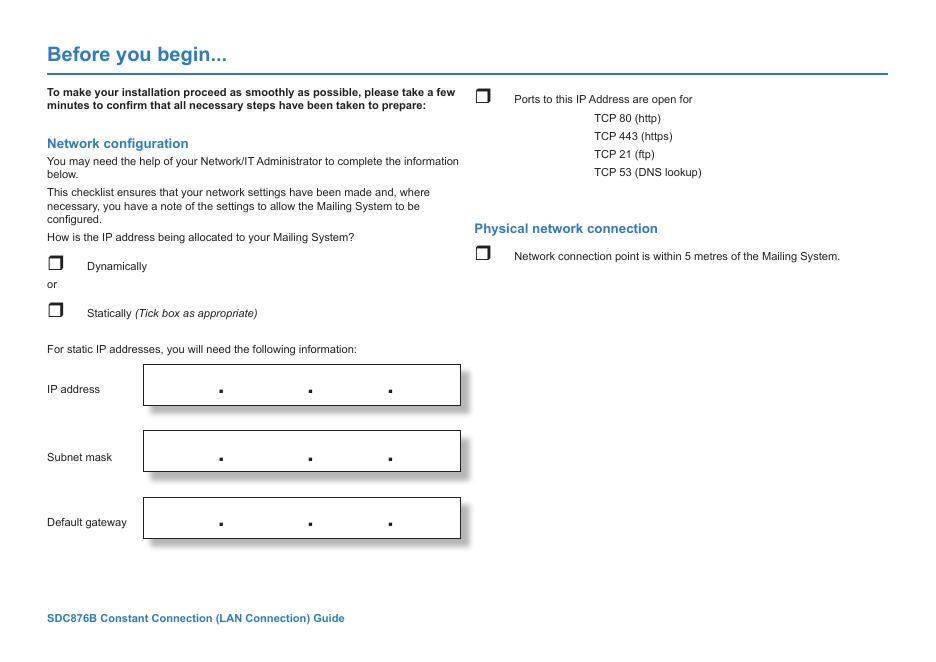This screenshot has width=936, height=662.
Task: Click the 'Tick box as appropriate' note
Action: coord(196,313)
